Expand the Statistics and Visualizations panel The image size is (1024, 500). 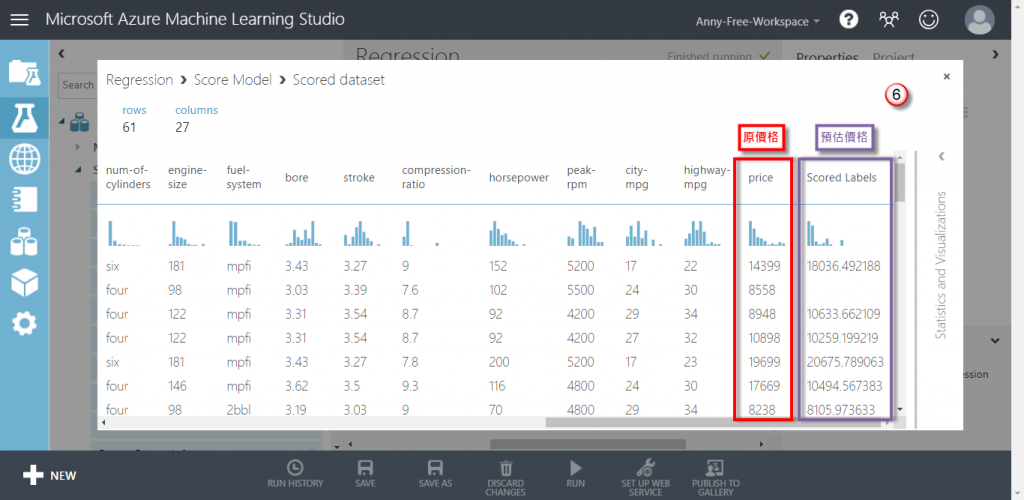(x=941, y=156)
